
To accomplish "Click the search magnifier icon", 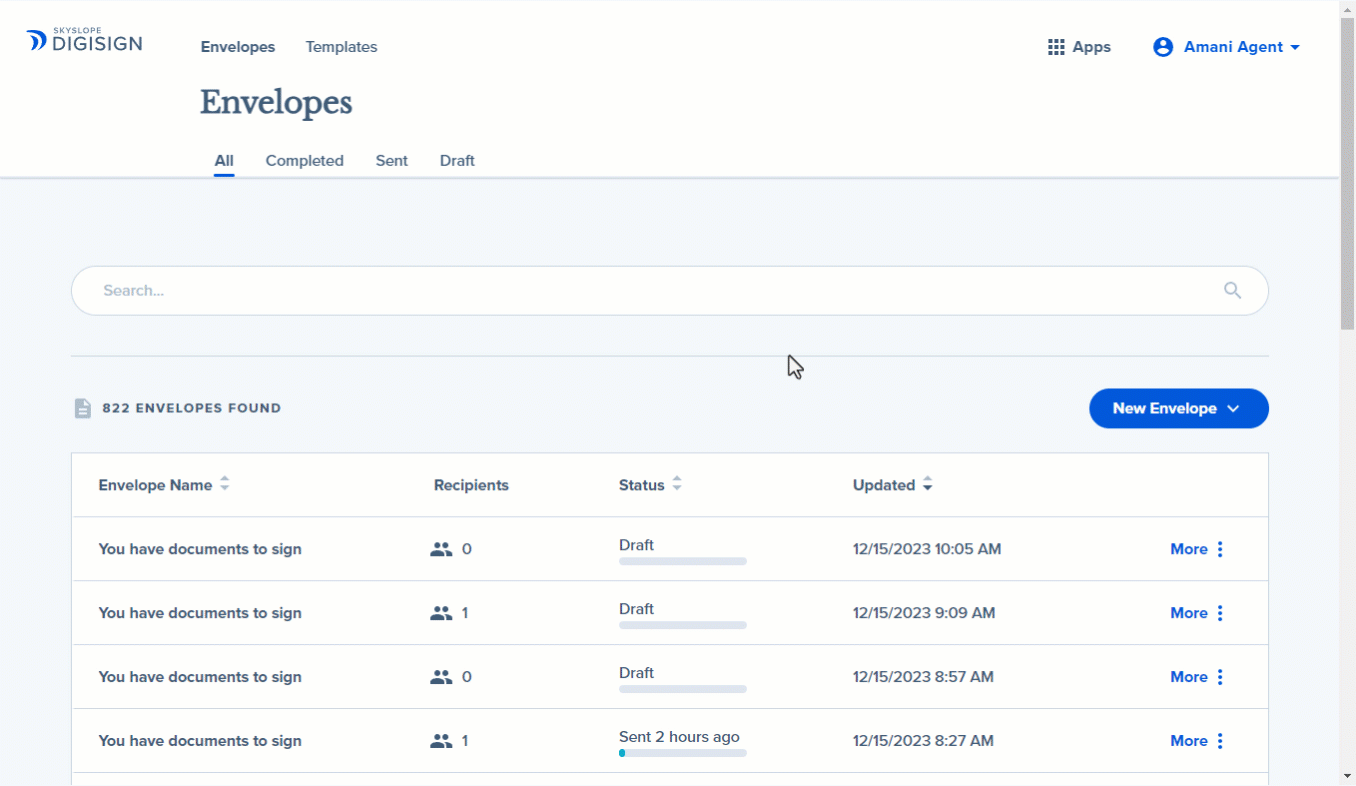I will pos(1232,290).
